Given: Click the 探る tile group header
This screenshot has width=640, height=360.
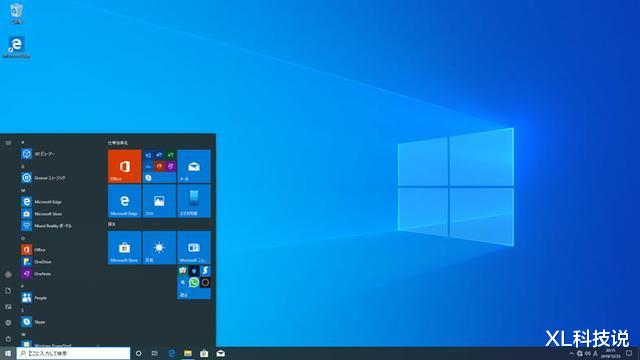Looking at the screenshot, I should click(x=111, y=224).
